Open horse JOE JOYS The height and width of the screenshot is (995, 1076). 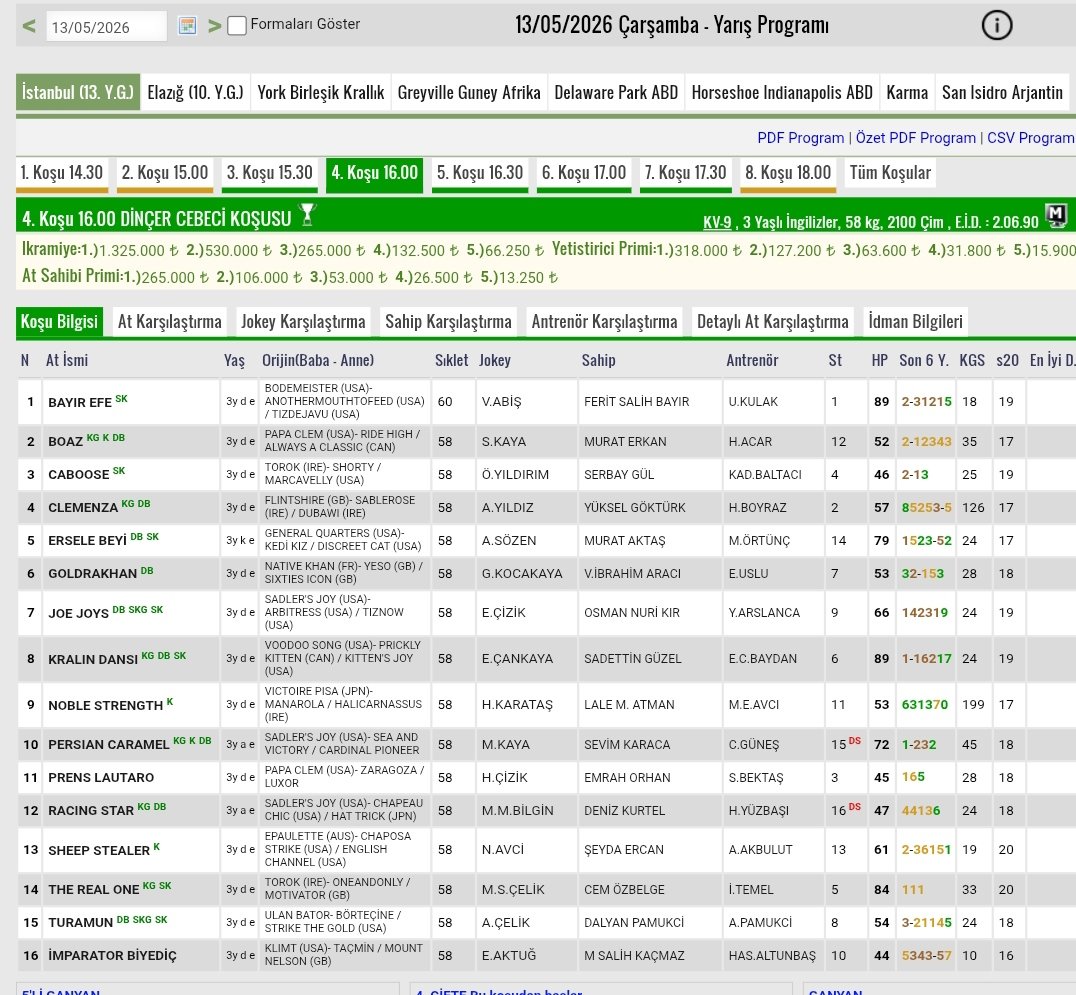pos(78,613)
